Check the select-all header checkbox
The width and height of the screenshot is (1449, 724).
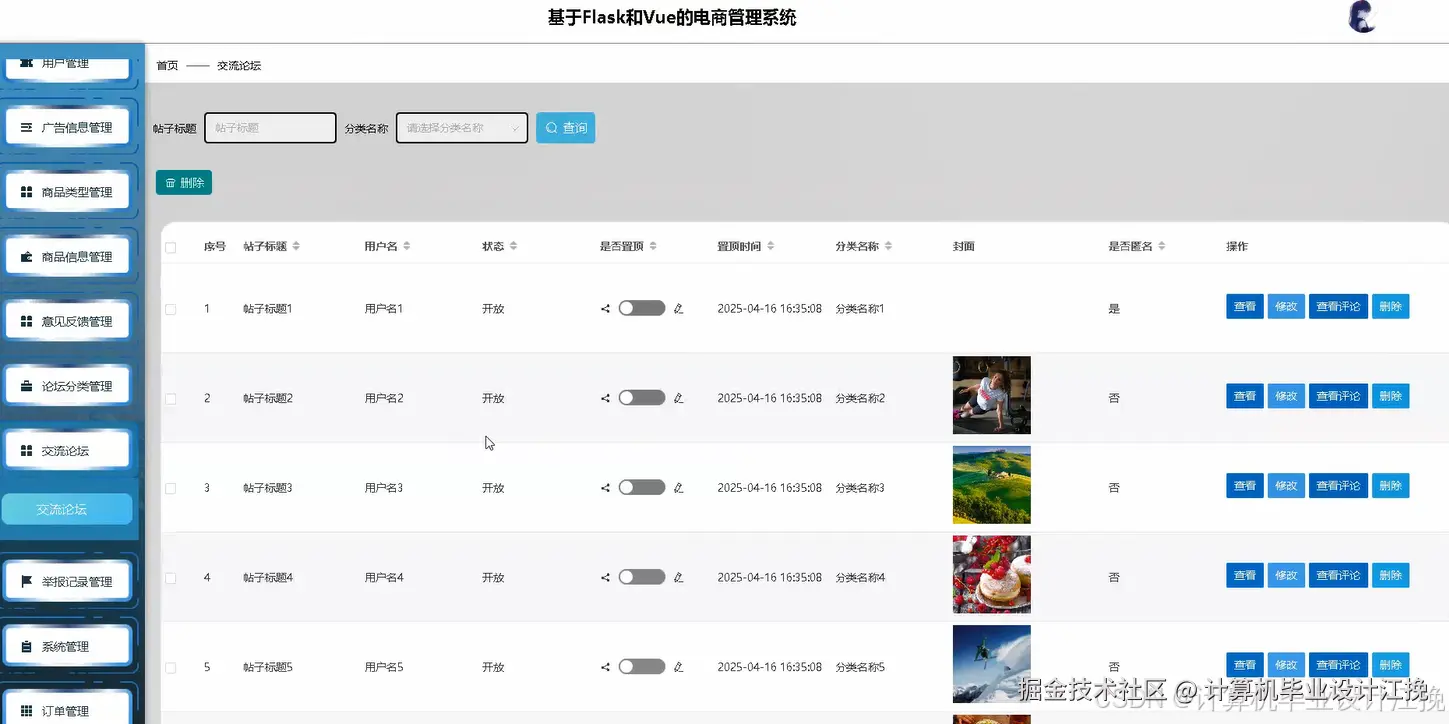tap(170, 247)
